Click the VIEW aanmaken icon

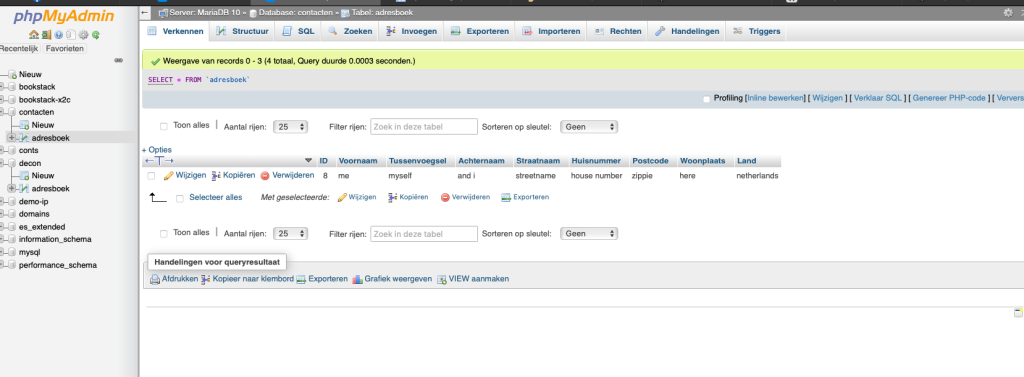tap(441, 279)
